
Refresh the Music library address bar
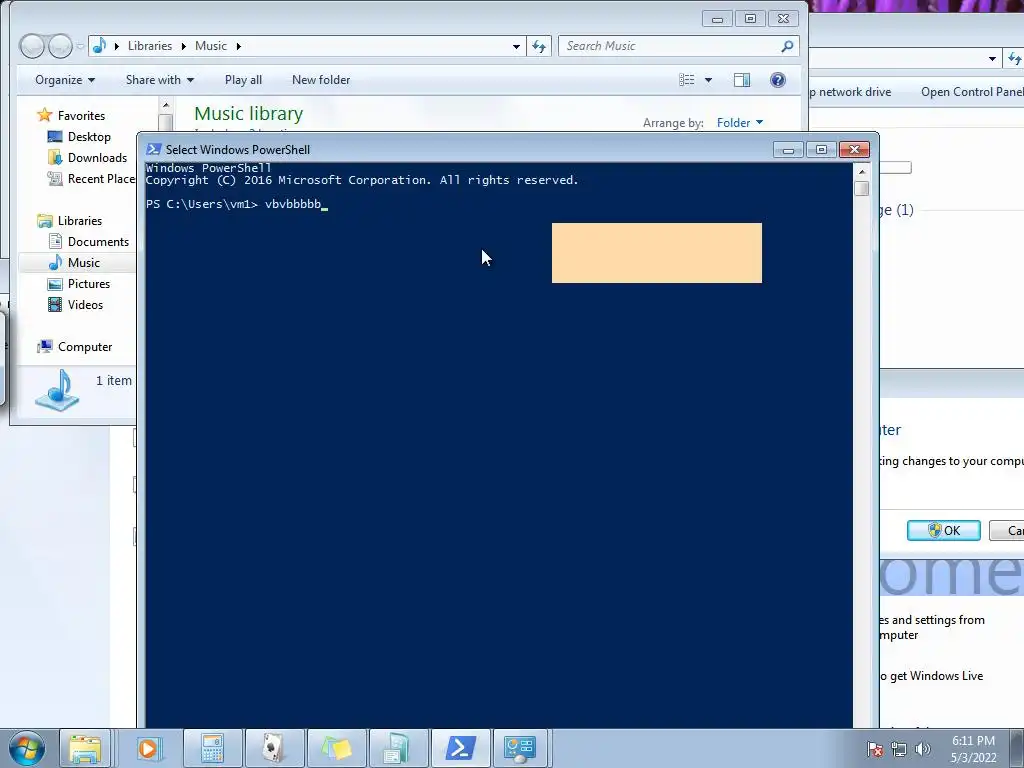(x=539, y=46)
